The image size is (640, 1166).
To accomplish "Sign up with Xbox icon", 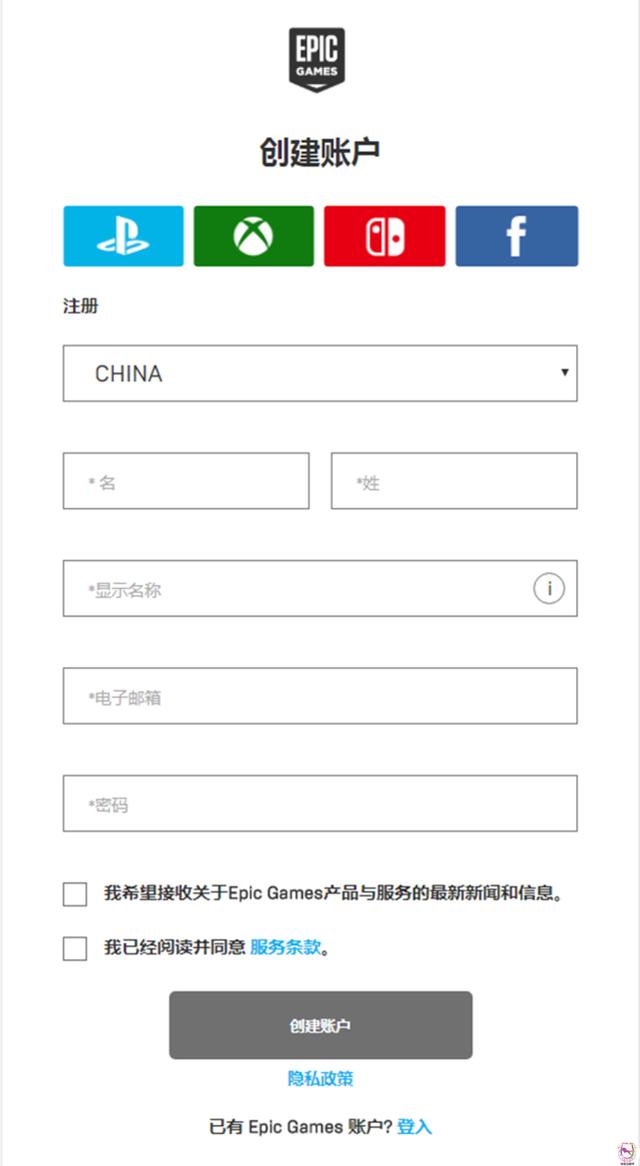I will click(x=253, y=236).
